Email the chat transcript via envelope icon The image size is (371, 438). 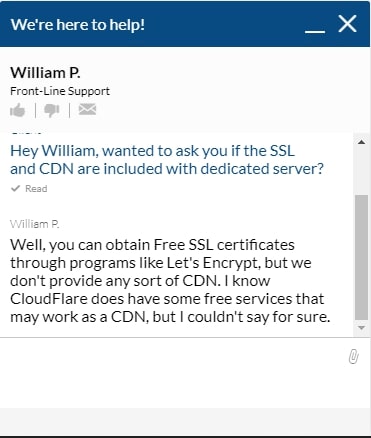(x=87, y=109)
